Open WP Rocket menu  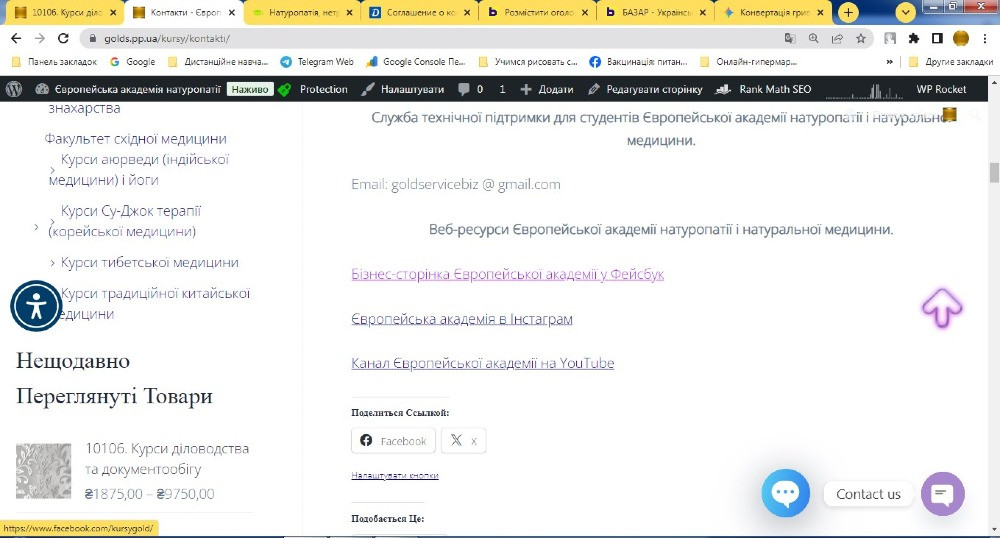pos(941,89)
